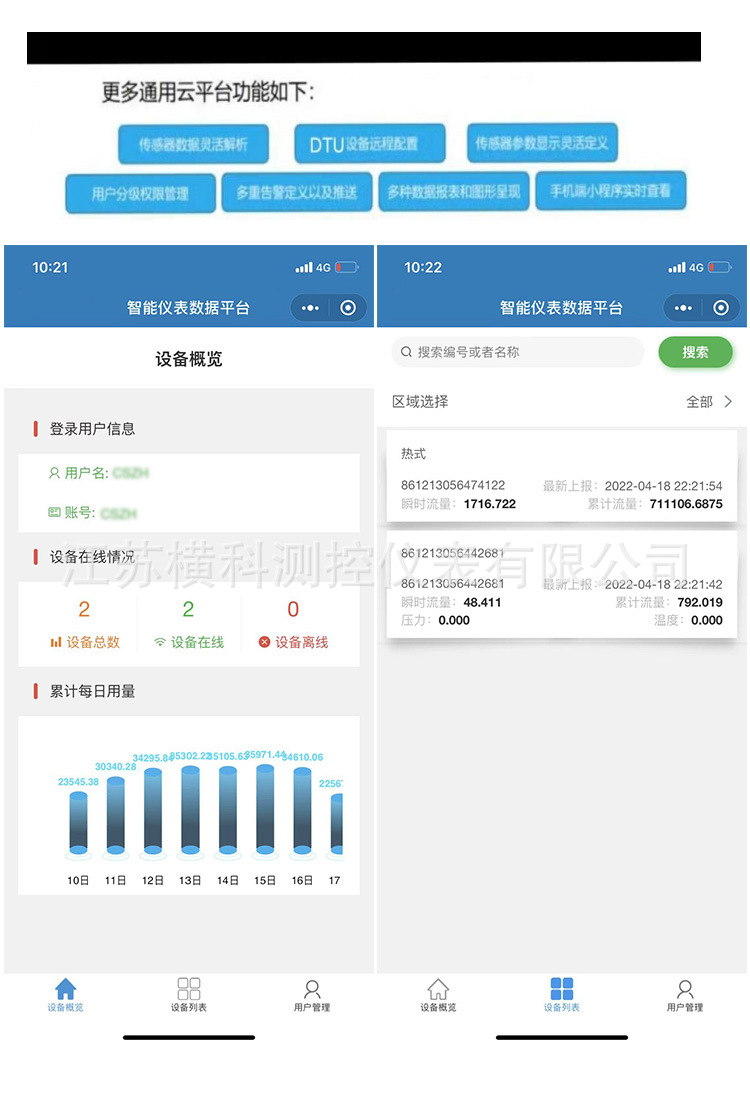Select the 12日 bar in usage chart
This screenshot has height=1112, width=750.
153,811
